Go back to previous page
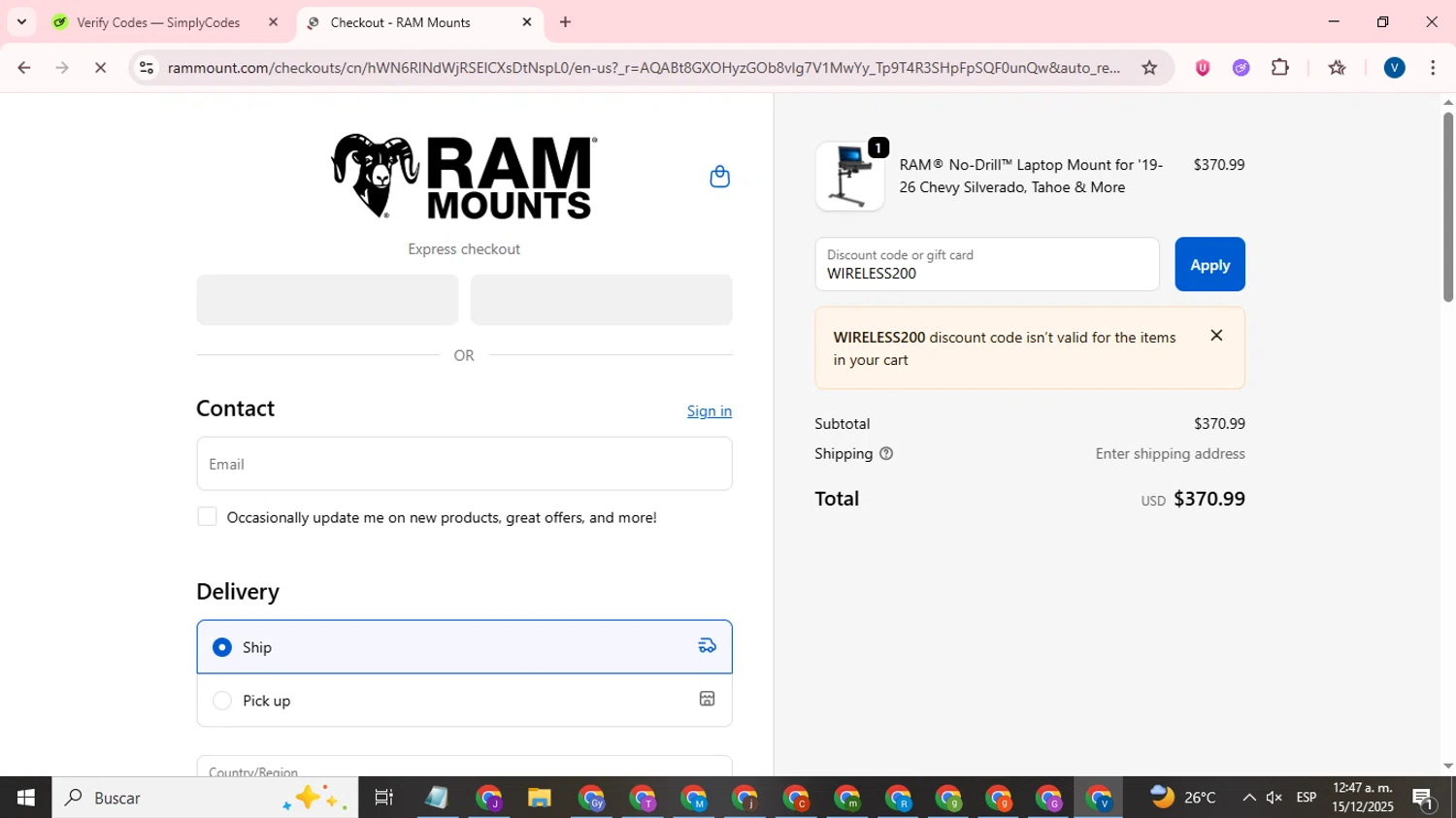1456x818 pixels. 24,68
